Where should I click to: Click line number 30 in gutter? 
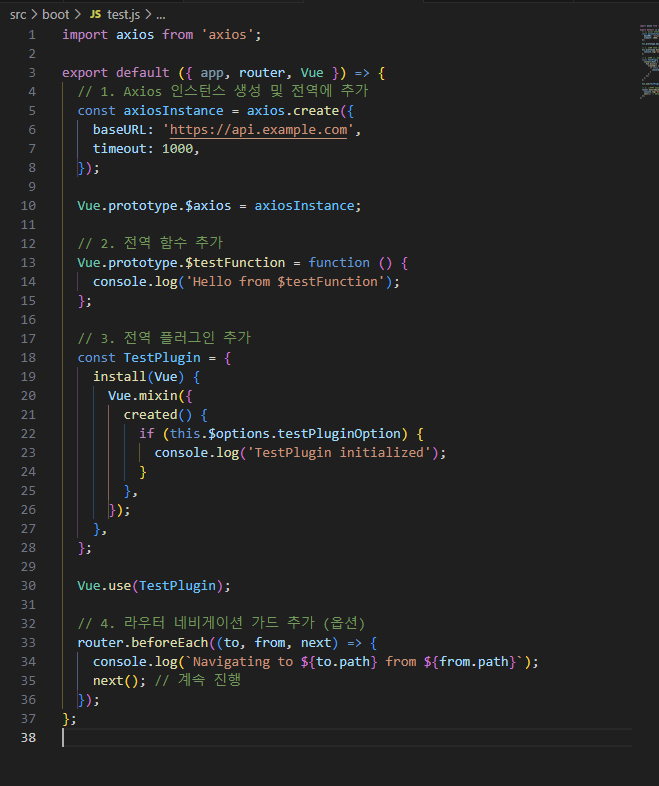click(x=28, y=585)
